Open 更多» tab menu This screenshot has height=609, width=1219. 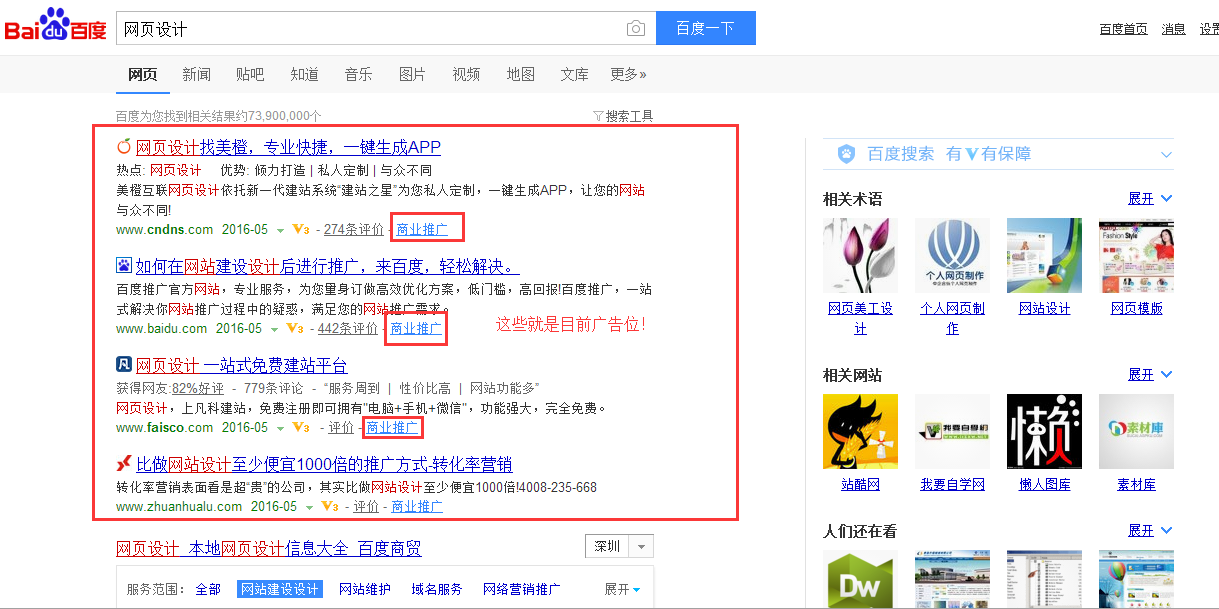click(628, 74)
